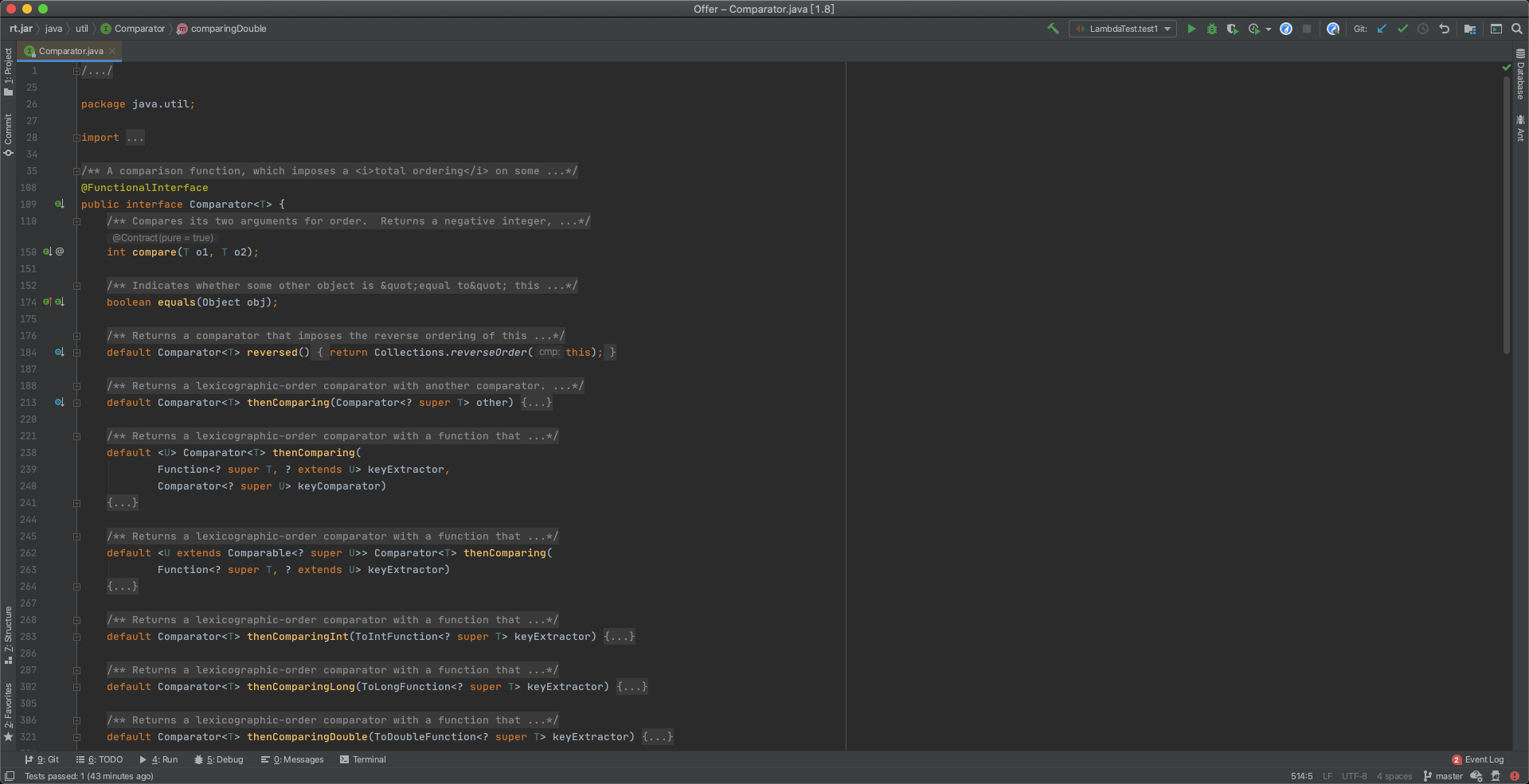Run with Coverage shield icon
Screen dimensions: 1529x784
1232,29
